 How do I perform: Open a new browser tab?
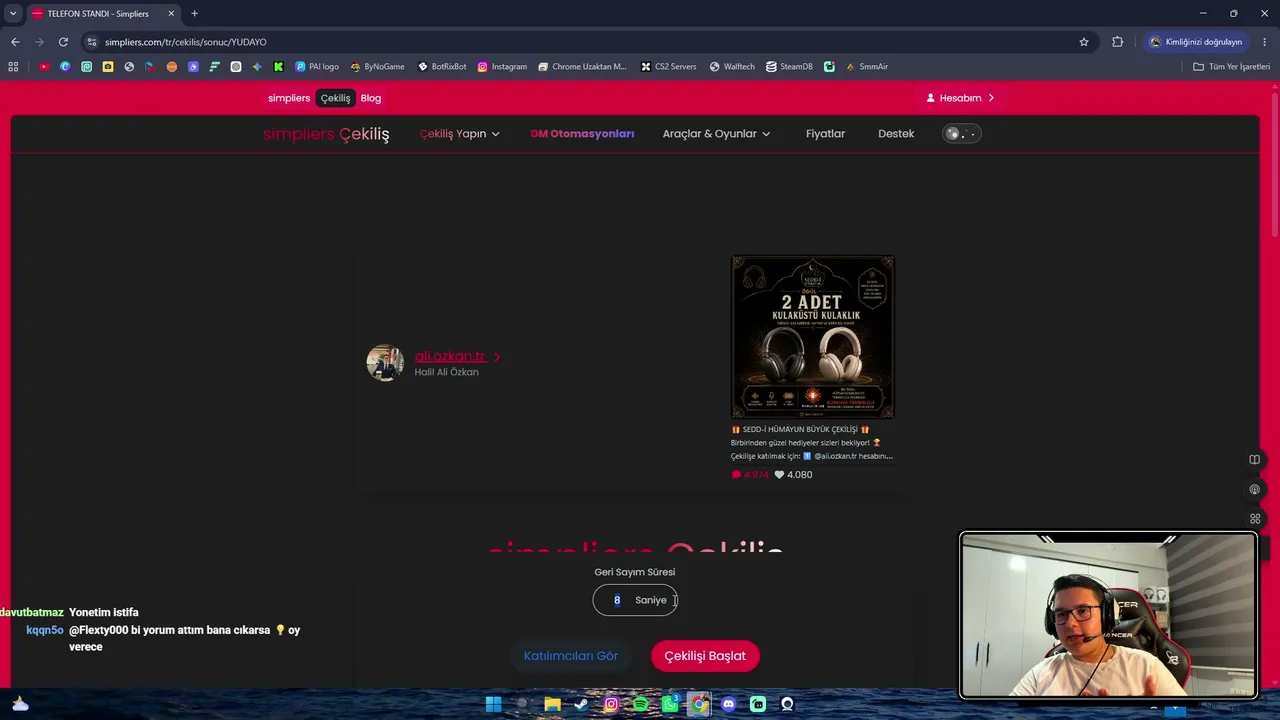[x=194, y=14]
